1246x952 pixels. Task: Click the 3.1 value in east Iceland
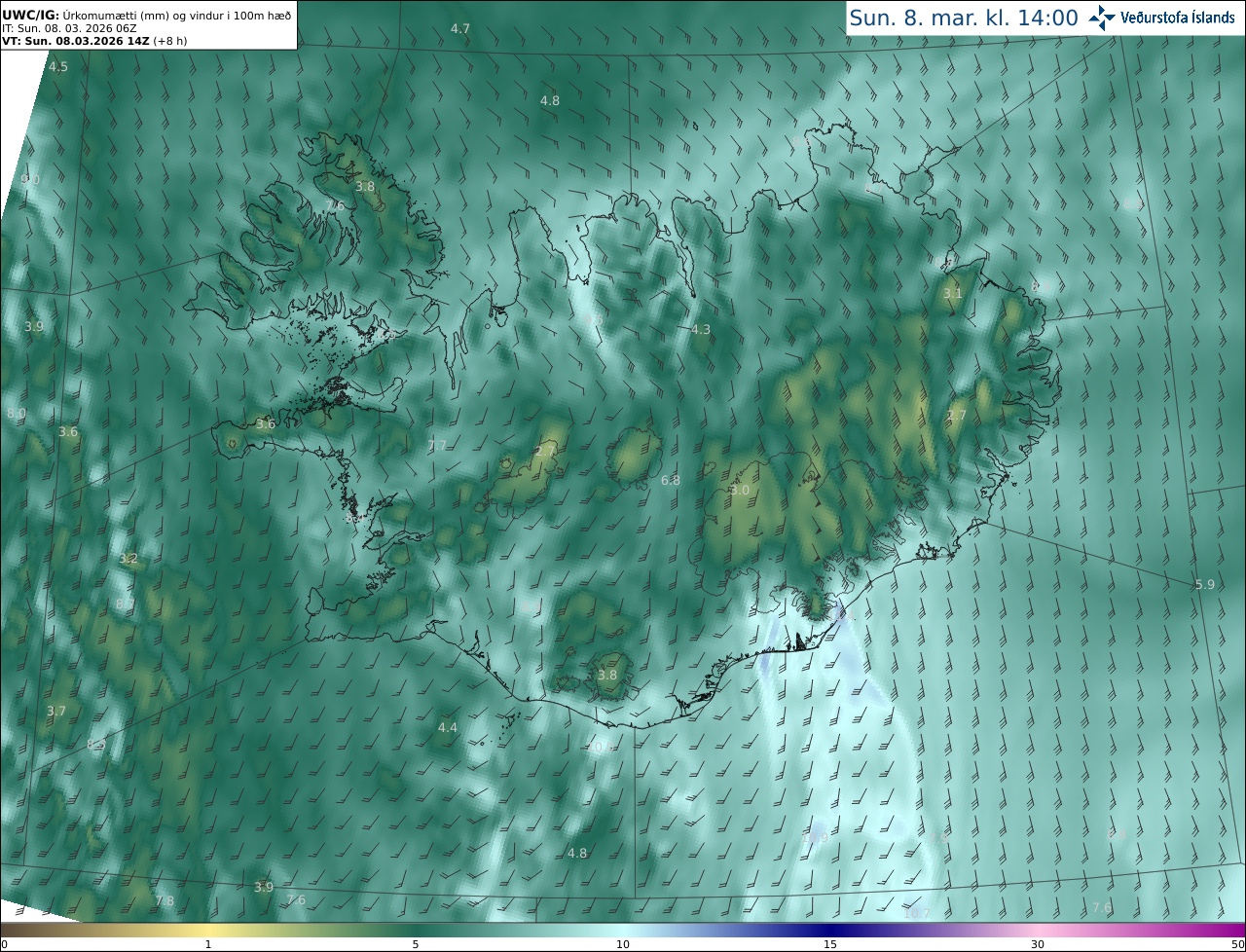[952, 293]
